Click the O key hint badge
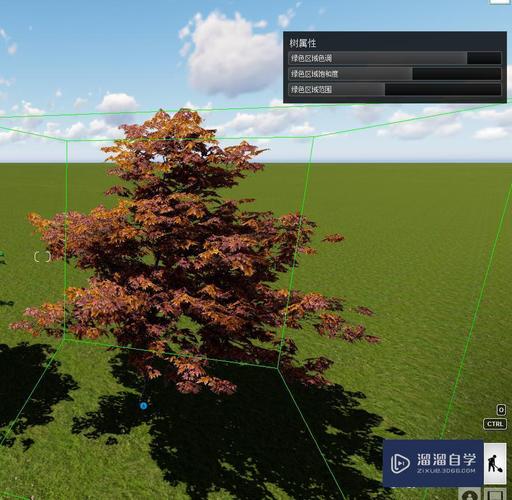 (501, 410)
